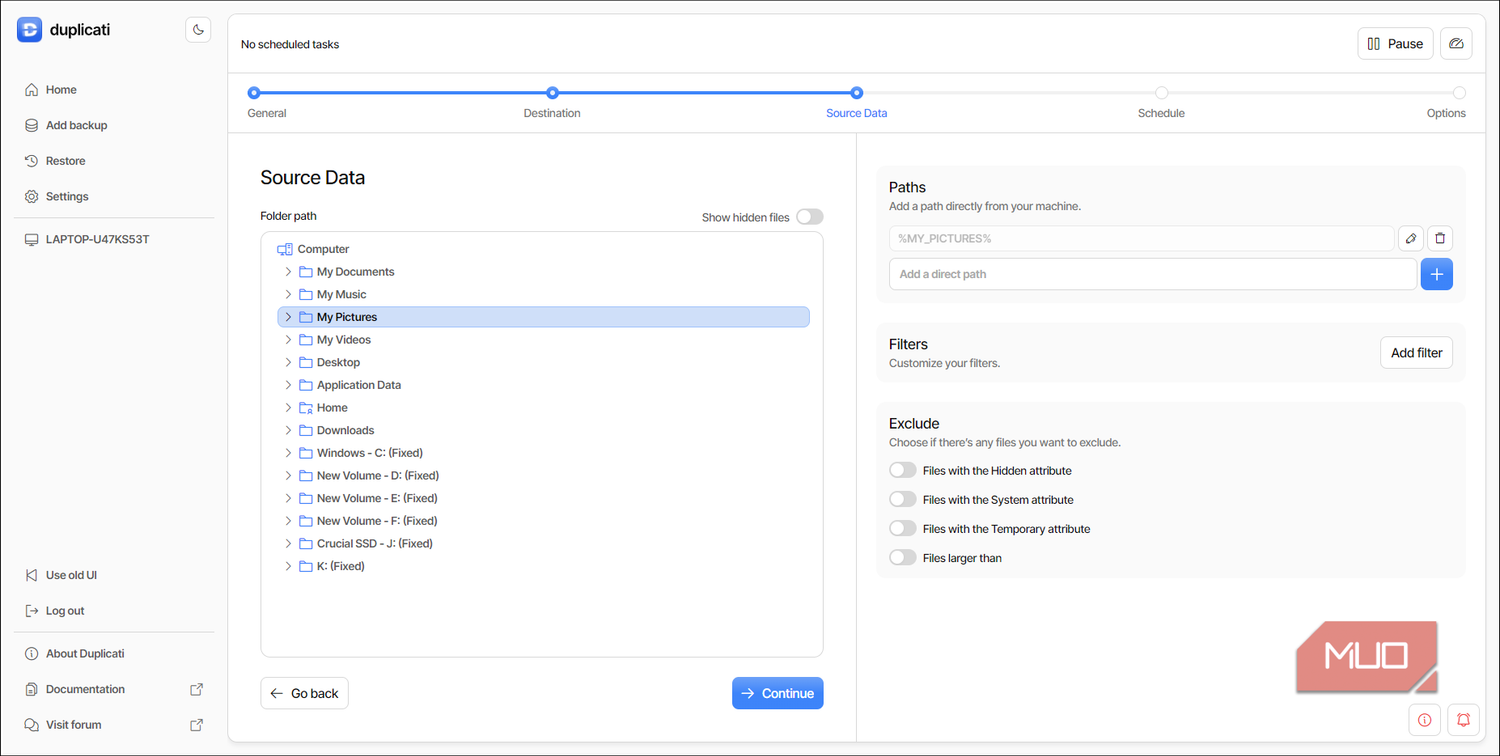Expand New Volume - E: (Fixed) drive
Viewport: 1500px width, 756px height.
[288, 498]
